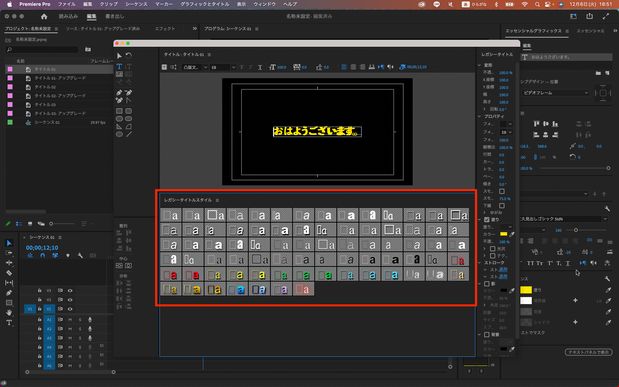Toggle V1 track eye visibility
This screenshot has width=619, height=387.
pyautogui.click(x=70, y=309)
